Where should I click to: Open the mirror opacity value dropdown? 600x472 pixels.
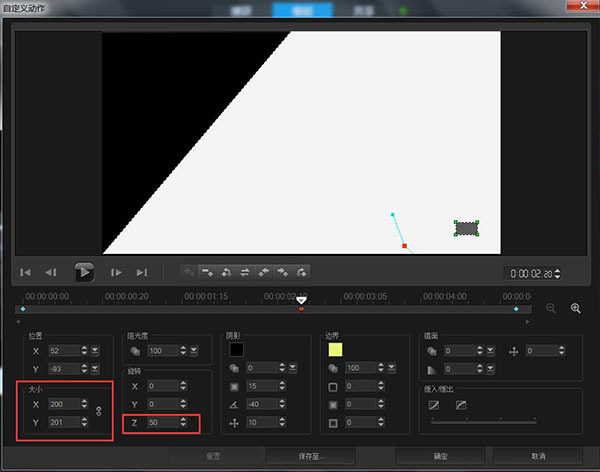[x=491, y=351]
